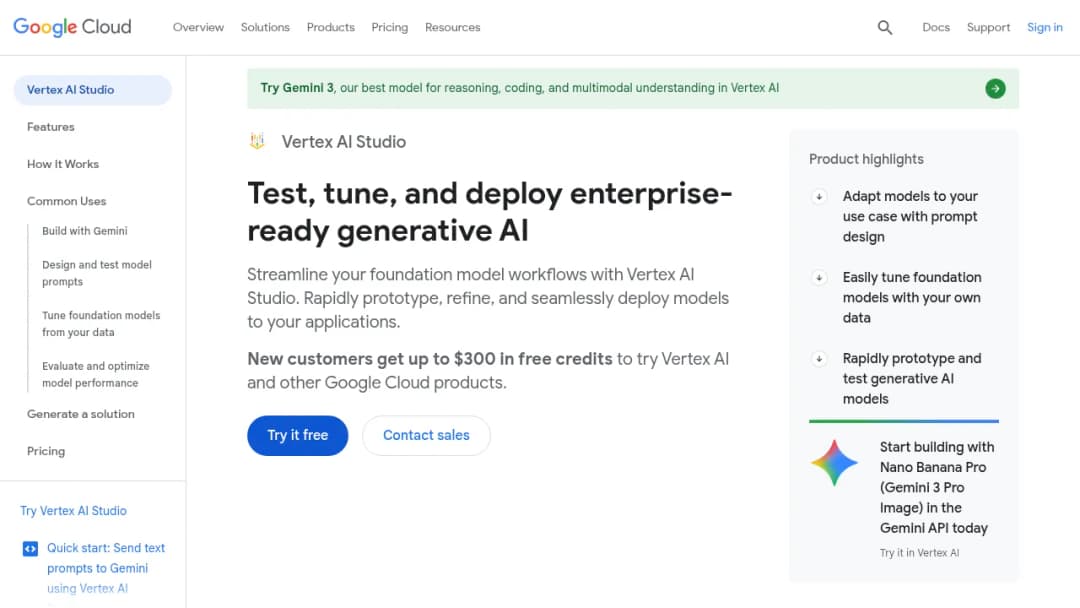
Task: Open the Pricing item in top navigation
Action: pos(390,28)
